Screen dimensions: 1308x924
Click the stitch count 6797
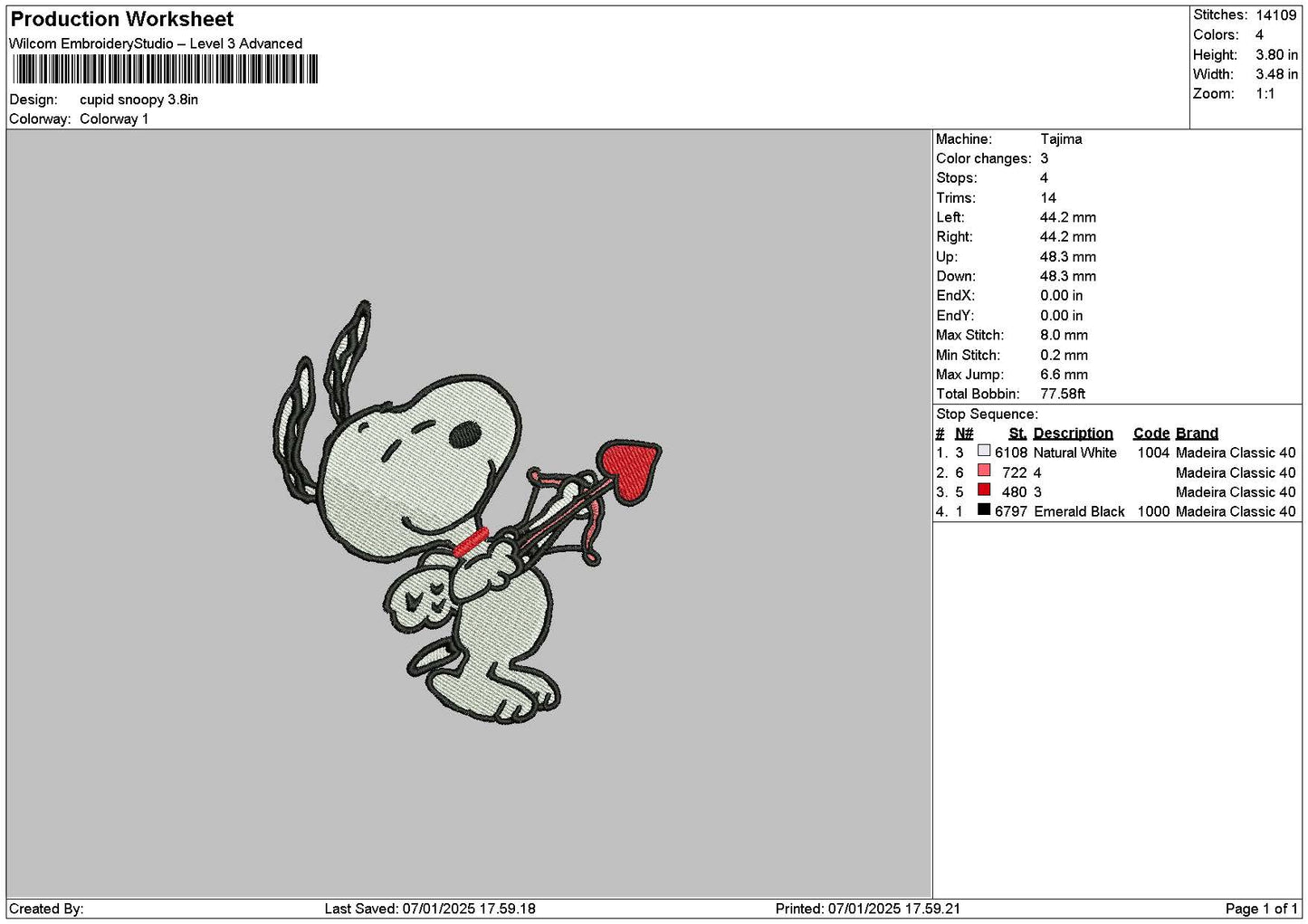(x=1011, y=511)
